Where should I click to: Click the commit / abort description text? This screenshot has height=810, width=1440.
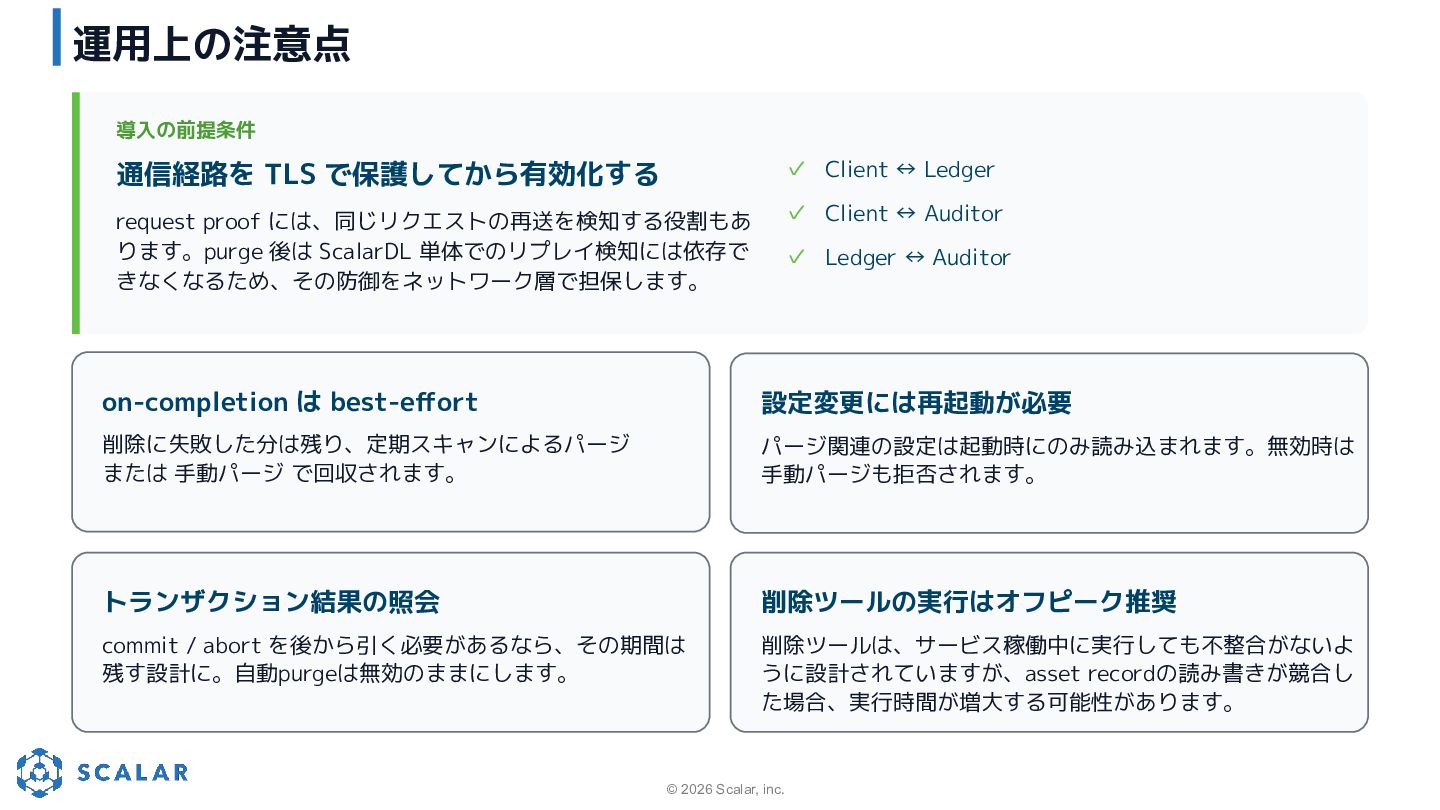394,659
